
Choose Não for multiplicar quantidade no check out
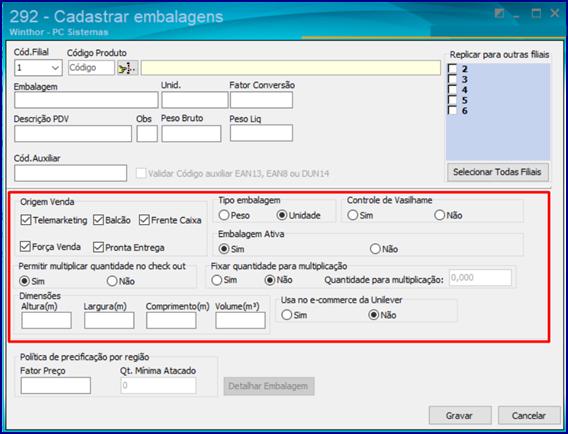click(112, 281)
